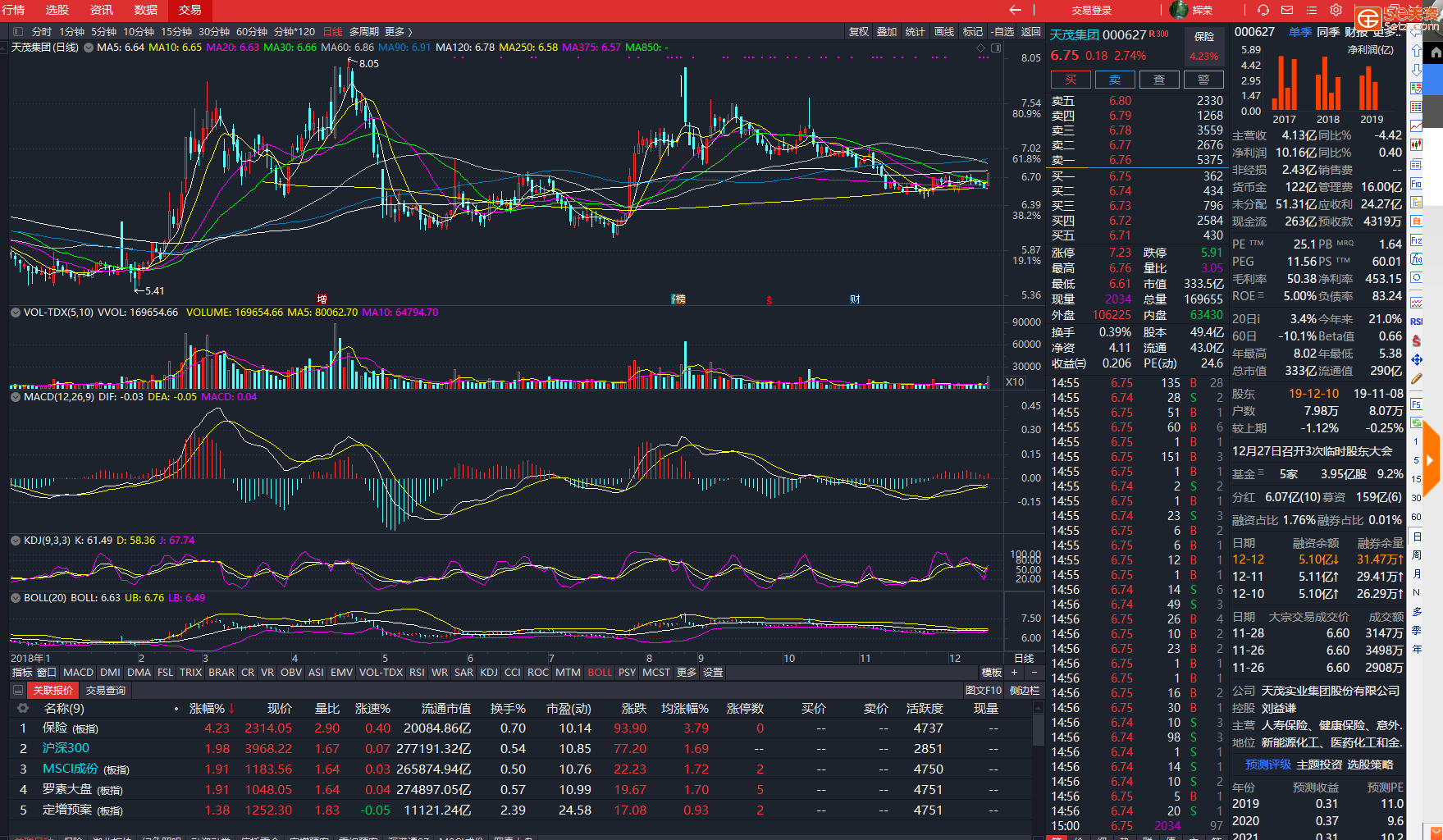Expand 更多 periods dropdown
The image size is (1443, 840).
pyautogui.click(x=398, y=32)
